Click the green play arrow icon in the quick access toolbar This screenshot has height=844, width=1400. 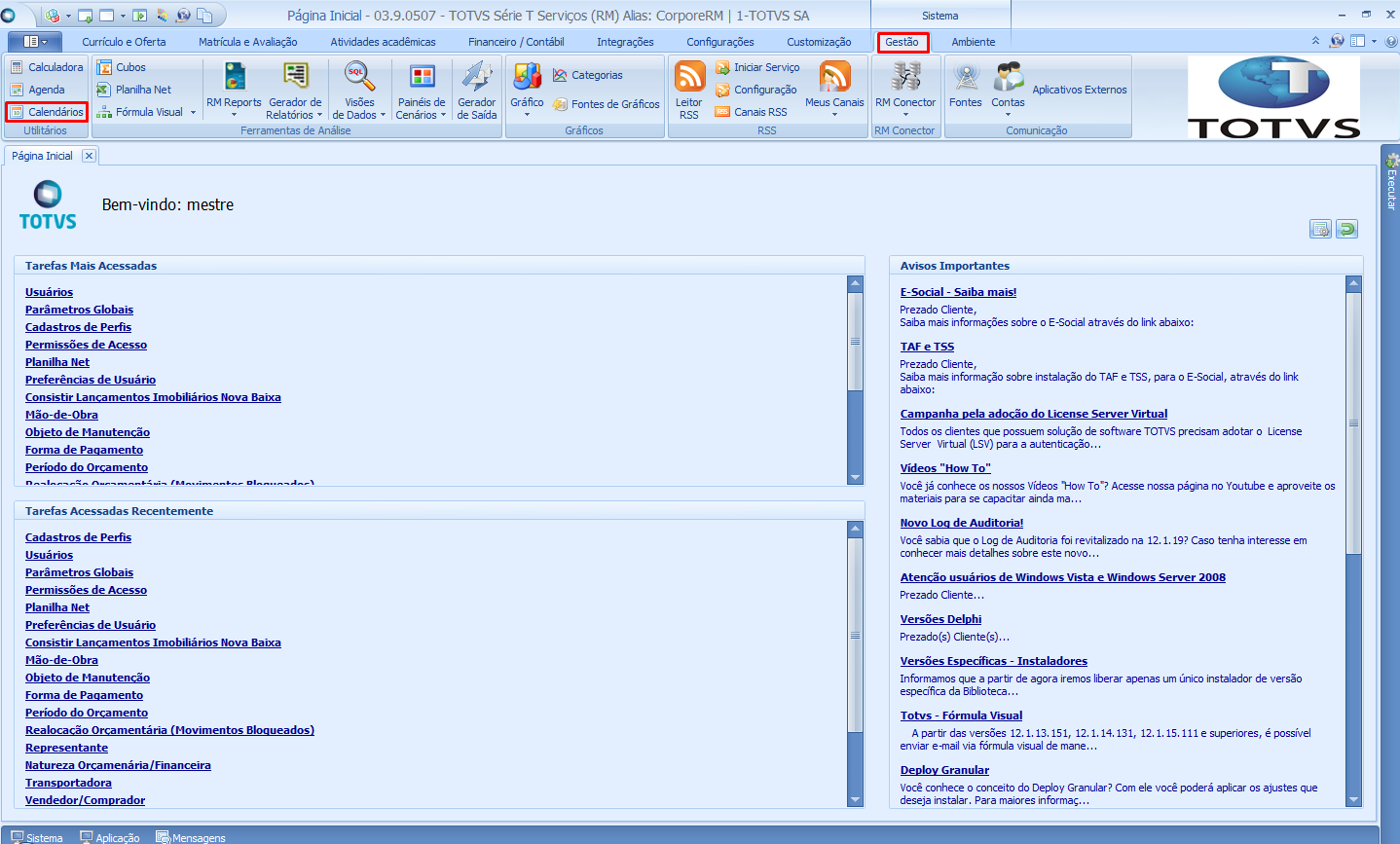[139, 16]
